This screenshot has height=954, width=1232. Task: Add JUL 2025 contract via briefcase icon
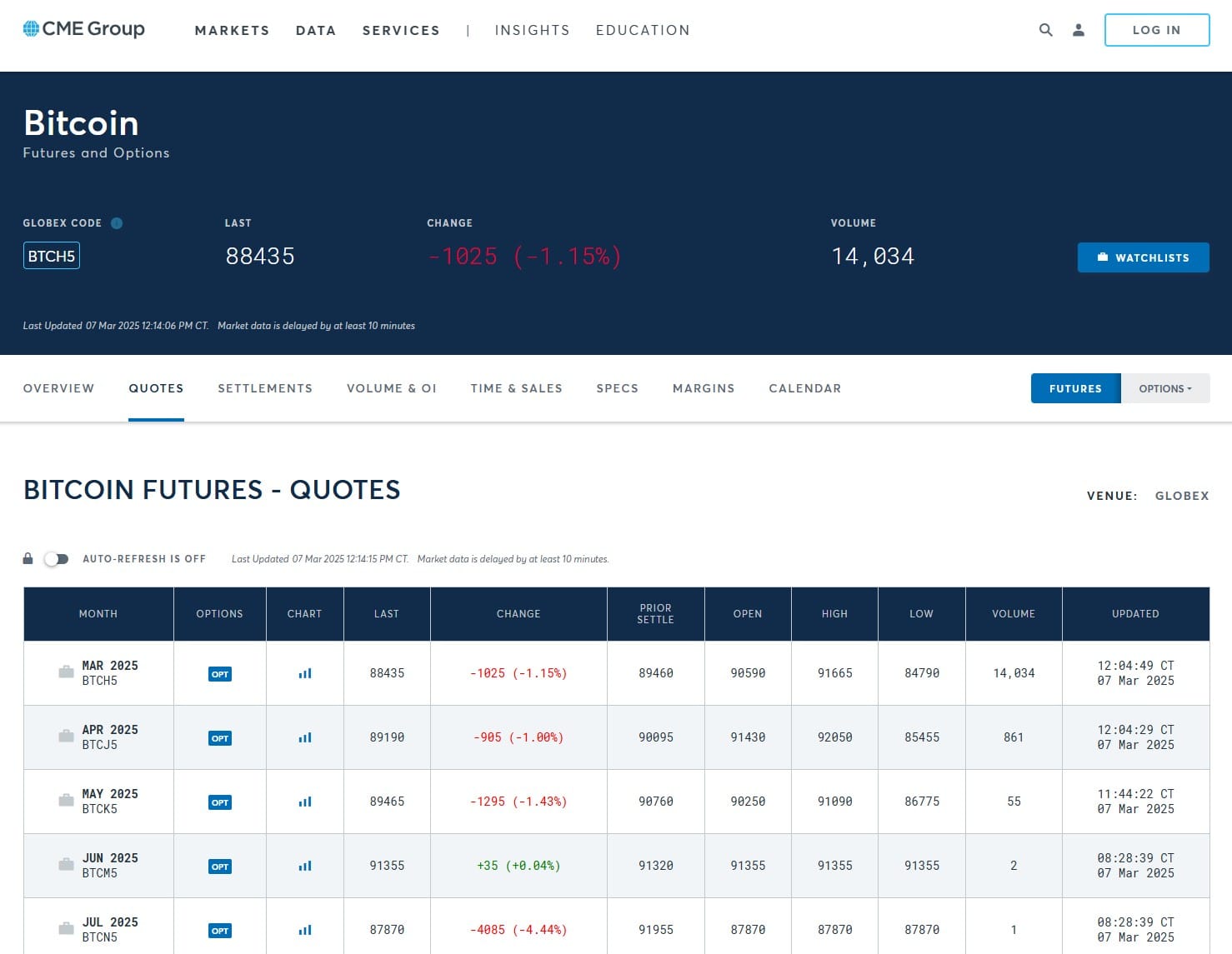point(66,929)
